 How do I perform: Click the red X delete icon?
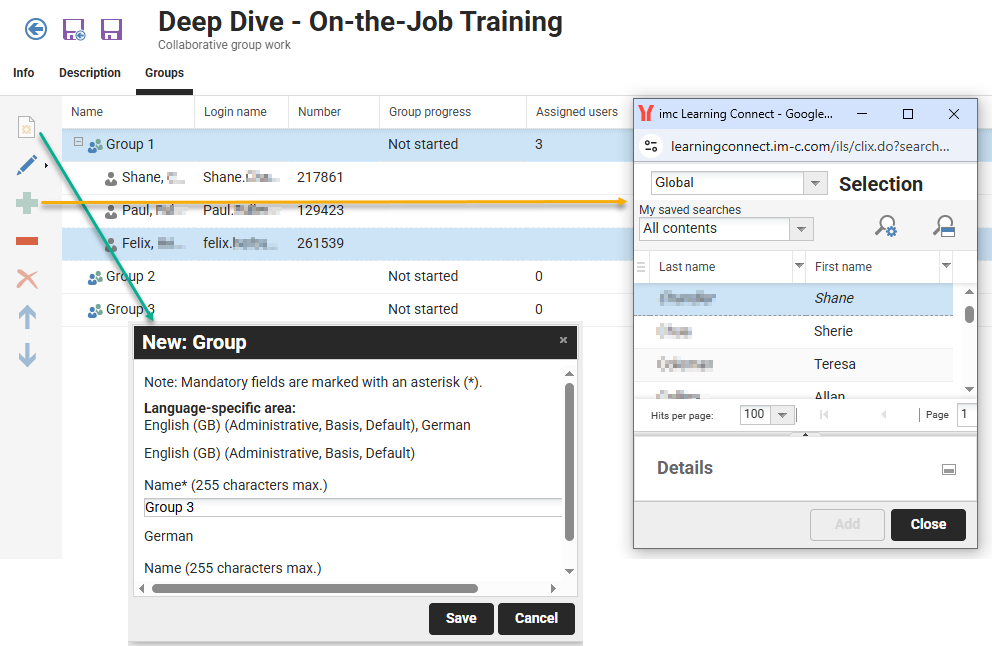pyautogui.click(x=26, y=278)
